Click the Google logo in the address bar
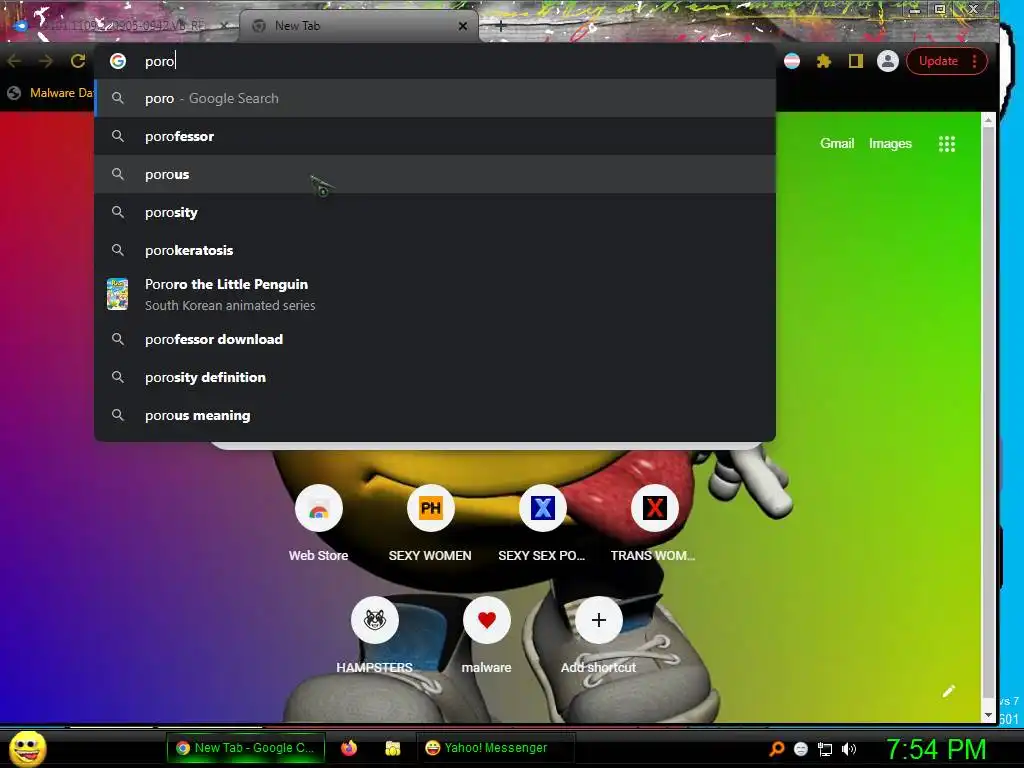The width and height of the screenshot is (1024, 768). (x=118, y=61)
